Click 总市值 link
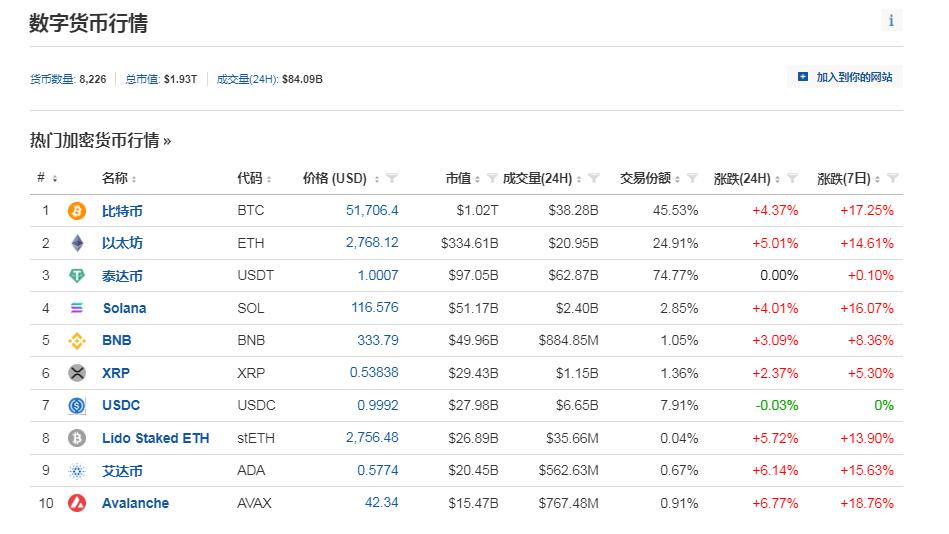The width and height of the screenshot is (949, 534). coord(142,79)
